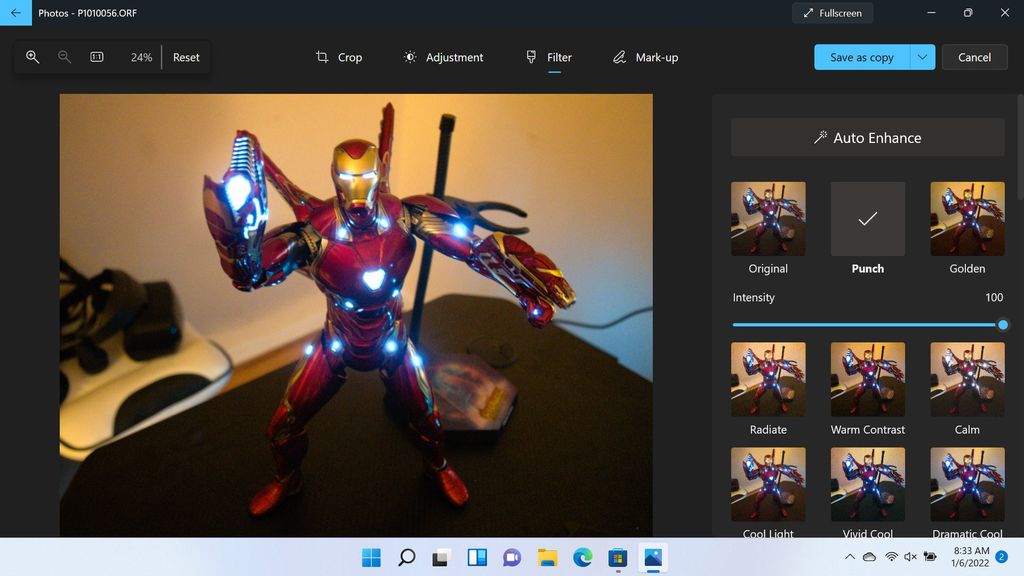This screenshot has width=1024, height=576.
Task: Run Auto Enhance on the photo
Action: [867, 137]
